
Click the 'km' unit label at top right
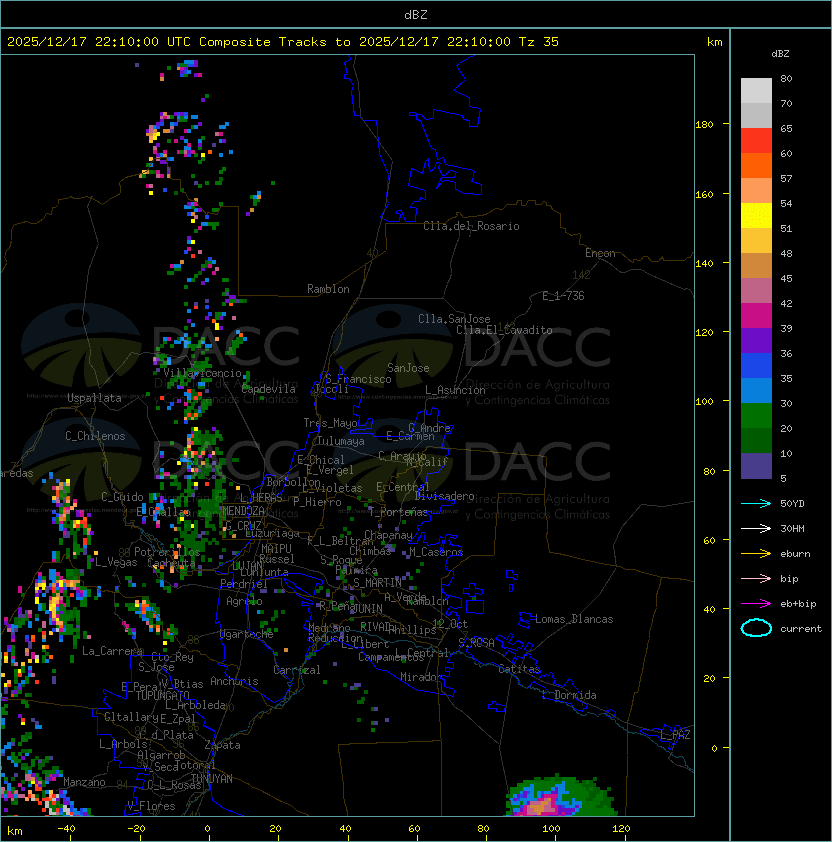714,41
